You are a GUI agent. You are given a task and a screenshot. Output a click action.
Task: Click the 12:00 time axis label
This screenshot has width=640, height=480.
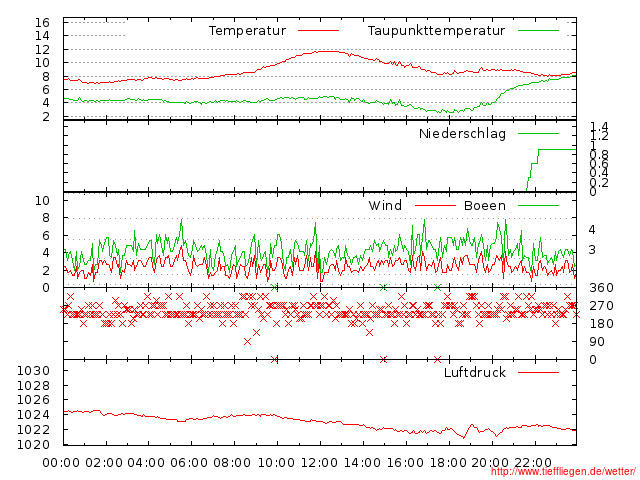(319, 463)
